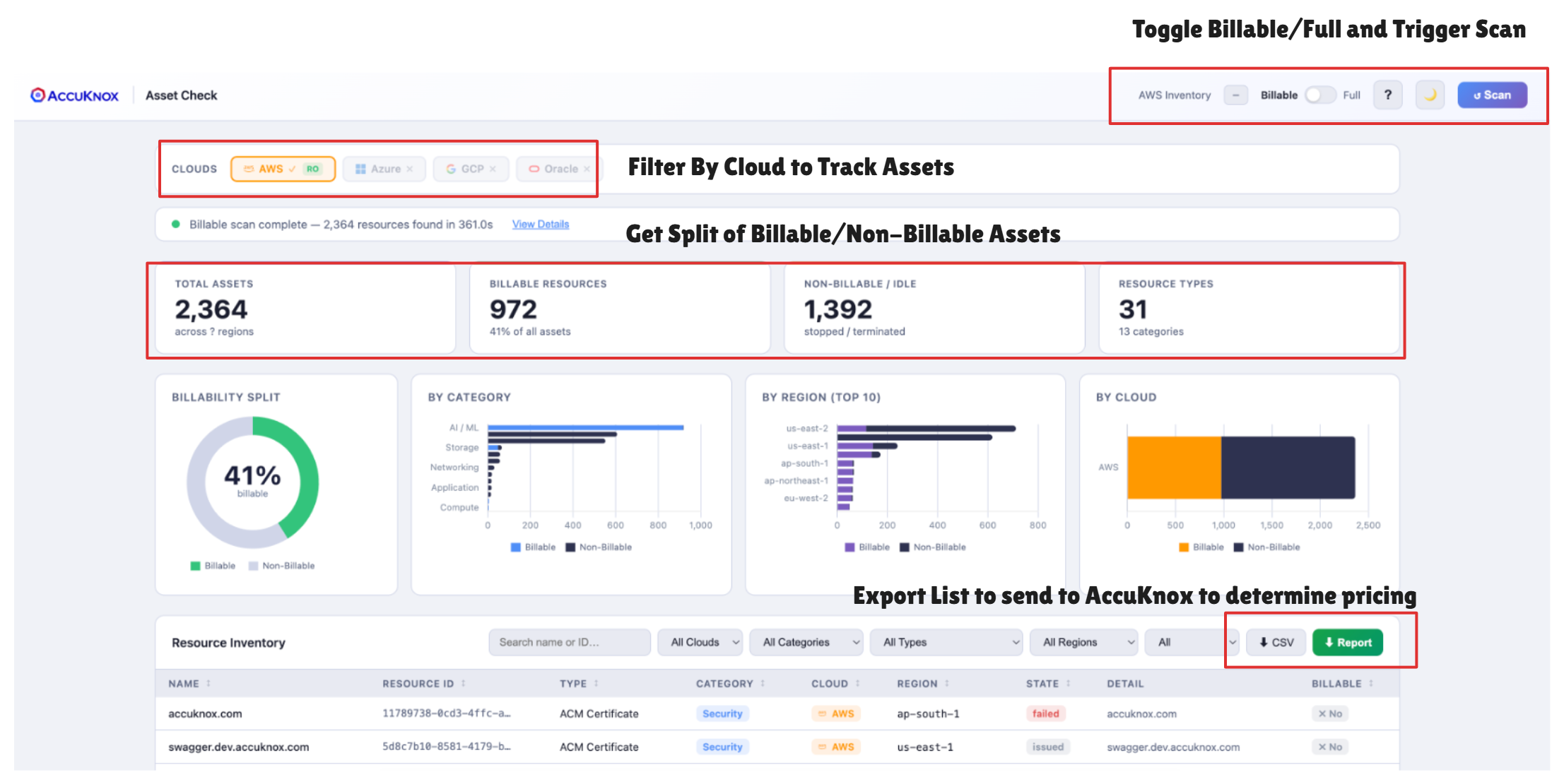This screenshot has height=784, width=1564.
Task: Click the ap-south-1 region cell
Action: coord(928,713)
